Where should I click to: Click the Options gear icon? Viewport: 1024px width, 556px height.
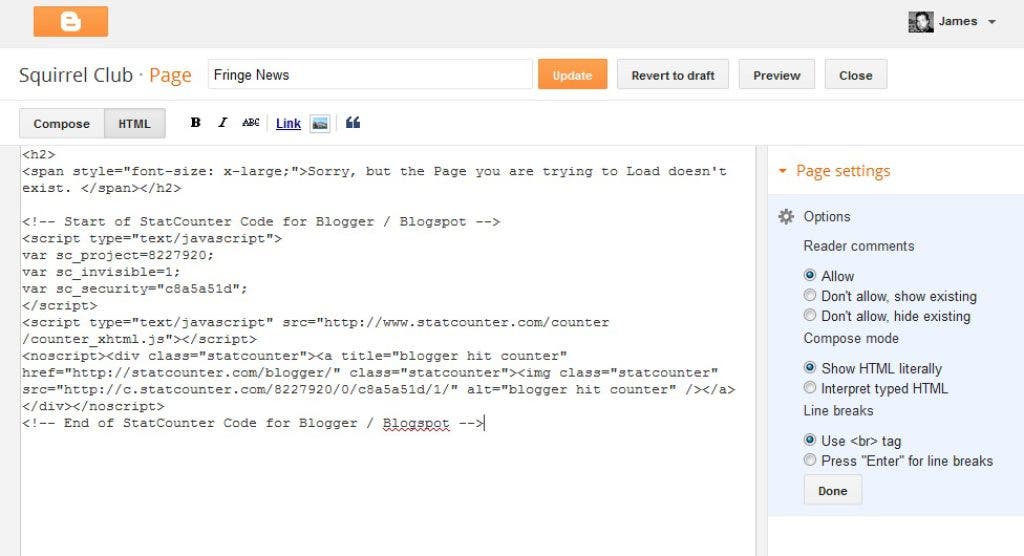click(786, 217)
